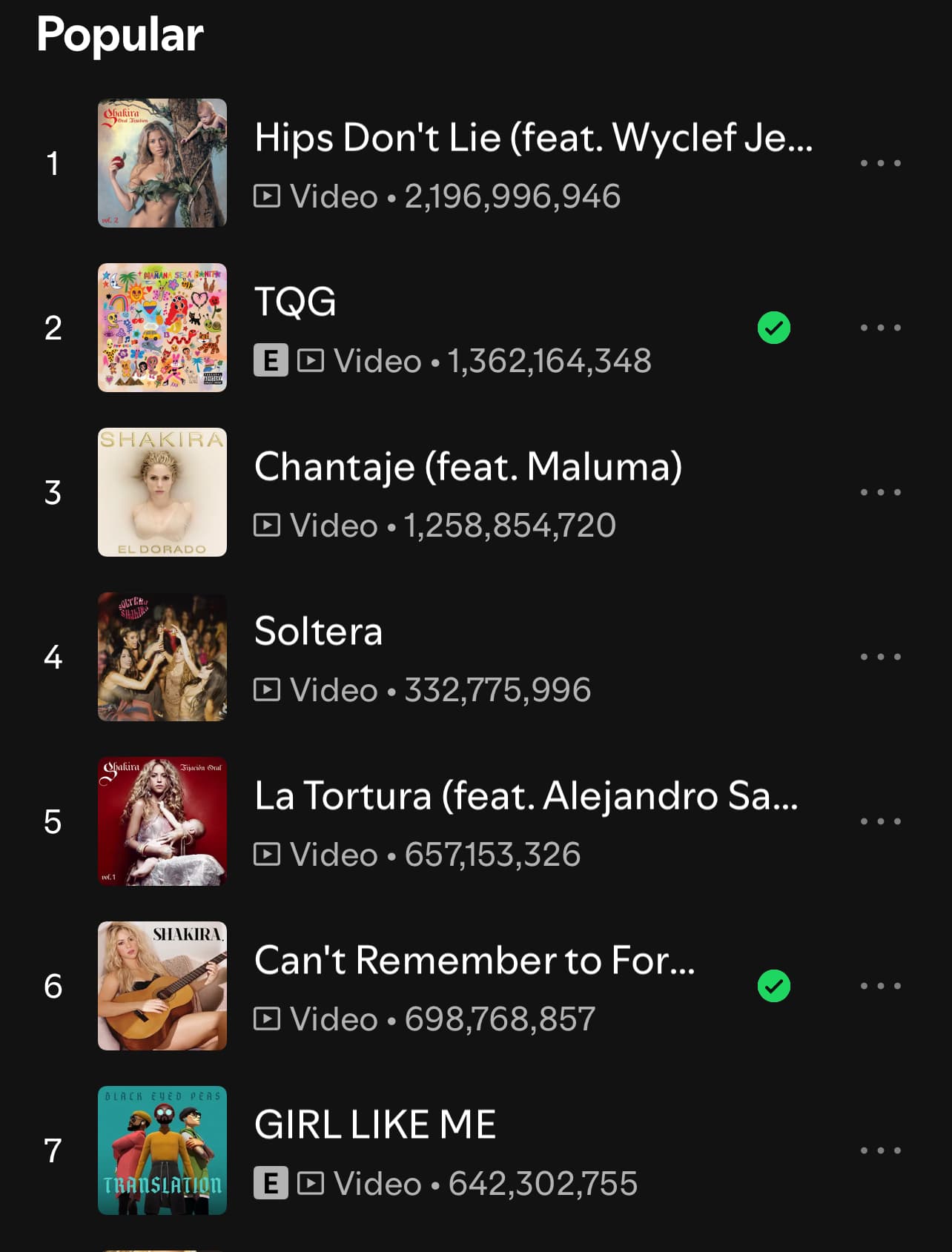Show more options for Soltera
Viewport: 952px width, 1252px height.
click(x=880, y=657)
